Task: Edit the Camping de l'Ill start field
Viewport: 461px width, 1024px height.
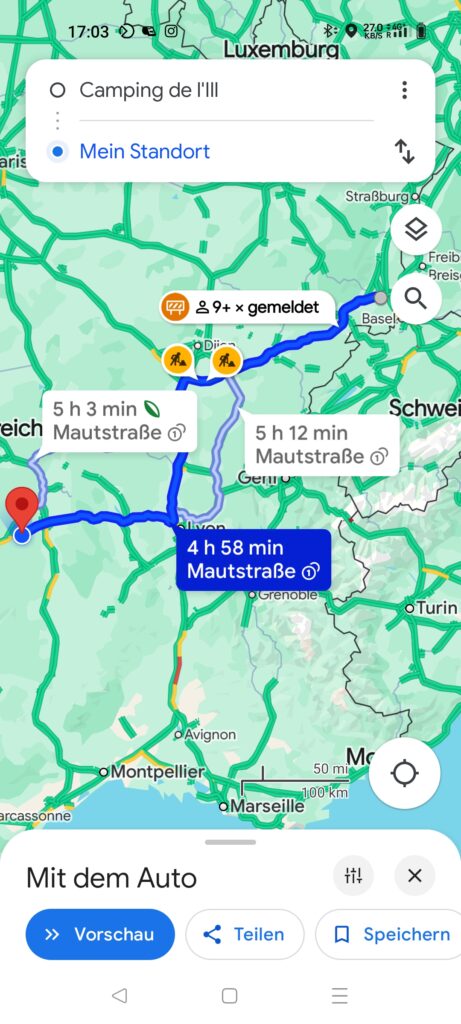Action: click(226, 90)
